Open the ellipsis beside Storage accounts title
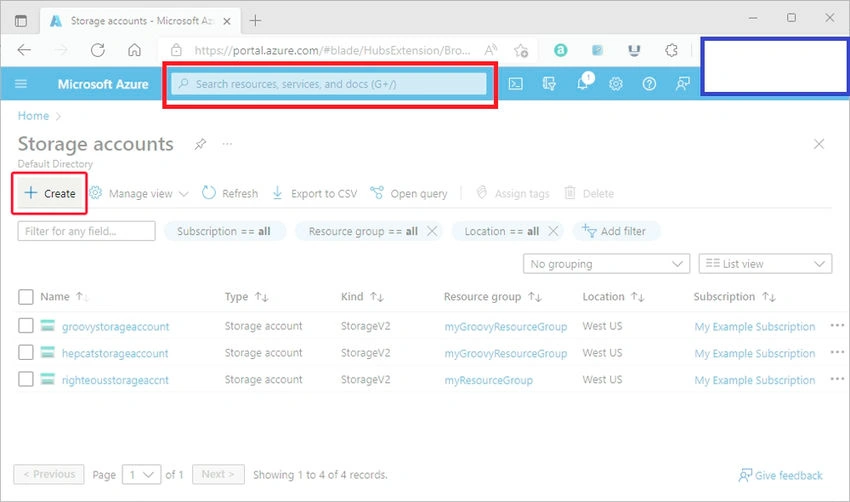Screen dimensions: 850x502 227,144
